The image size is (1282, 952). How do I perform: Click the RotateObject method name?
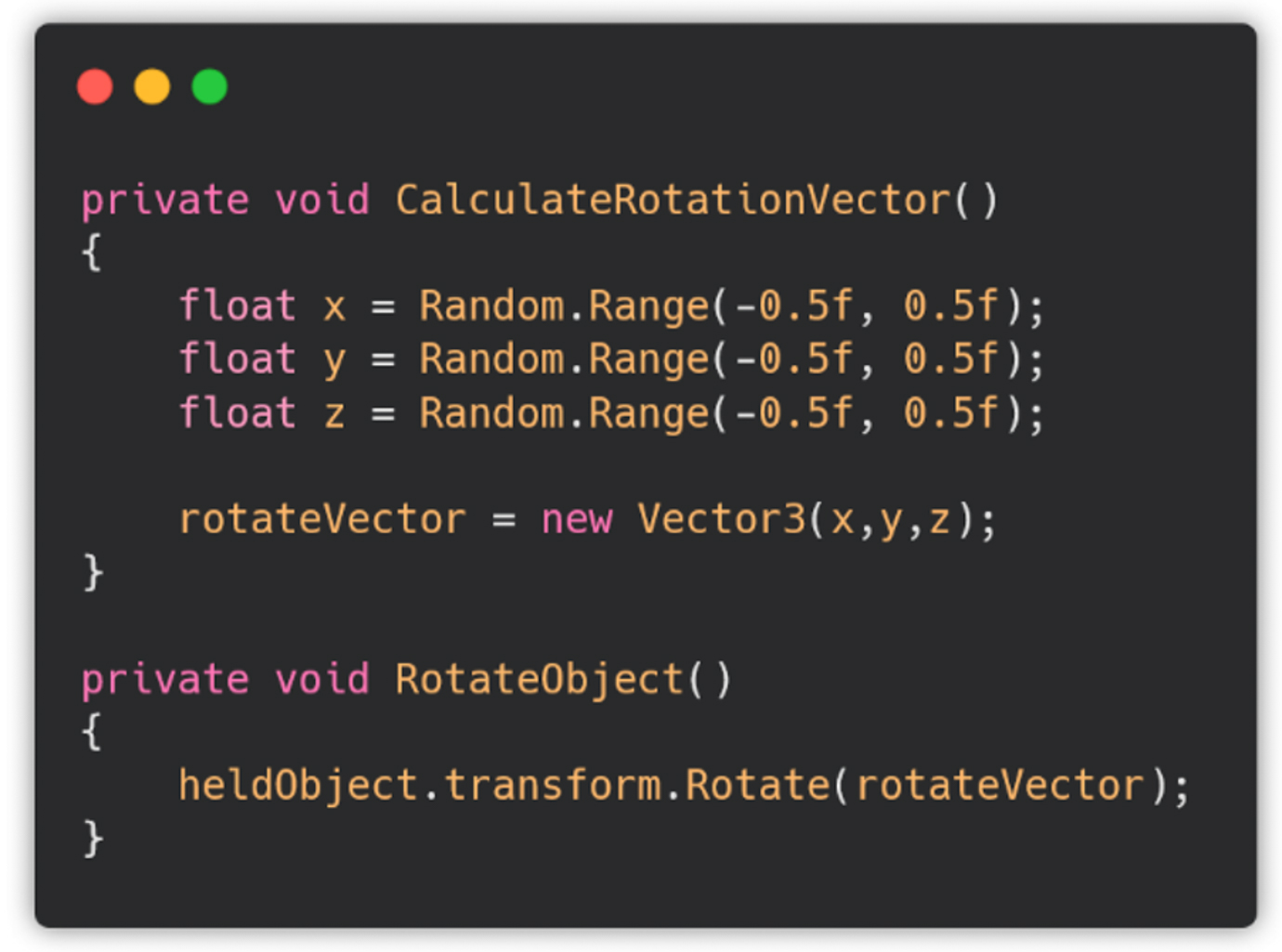(540, 679)
